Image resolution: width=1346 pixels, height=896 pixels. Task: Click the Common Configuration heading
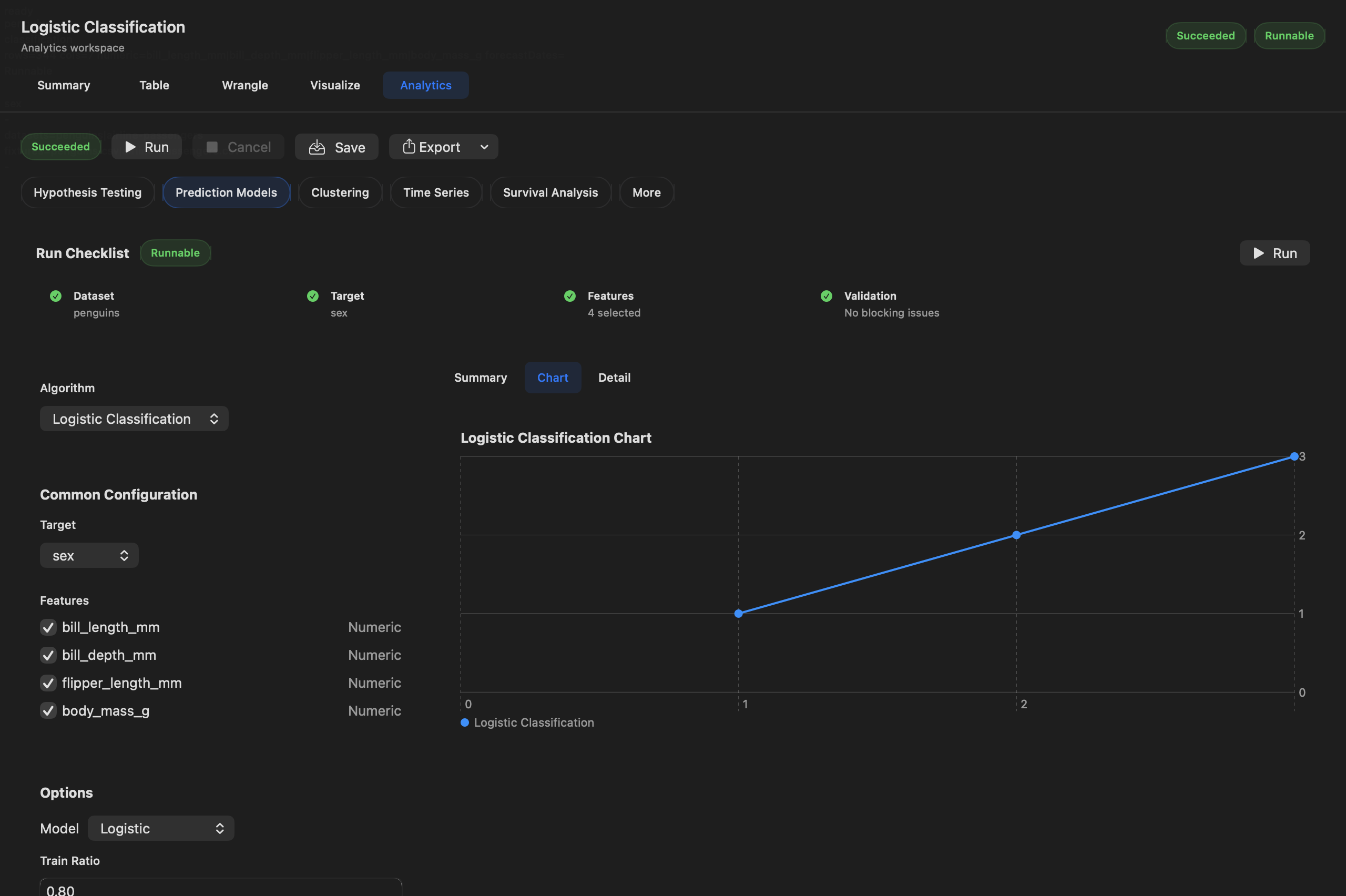pyautogui.click(x=119, y=495)
